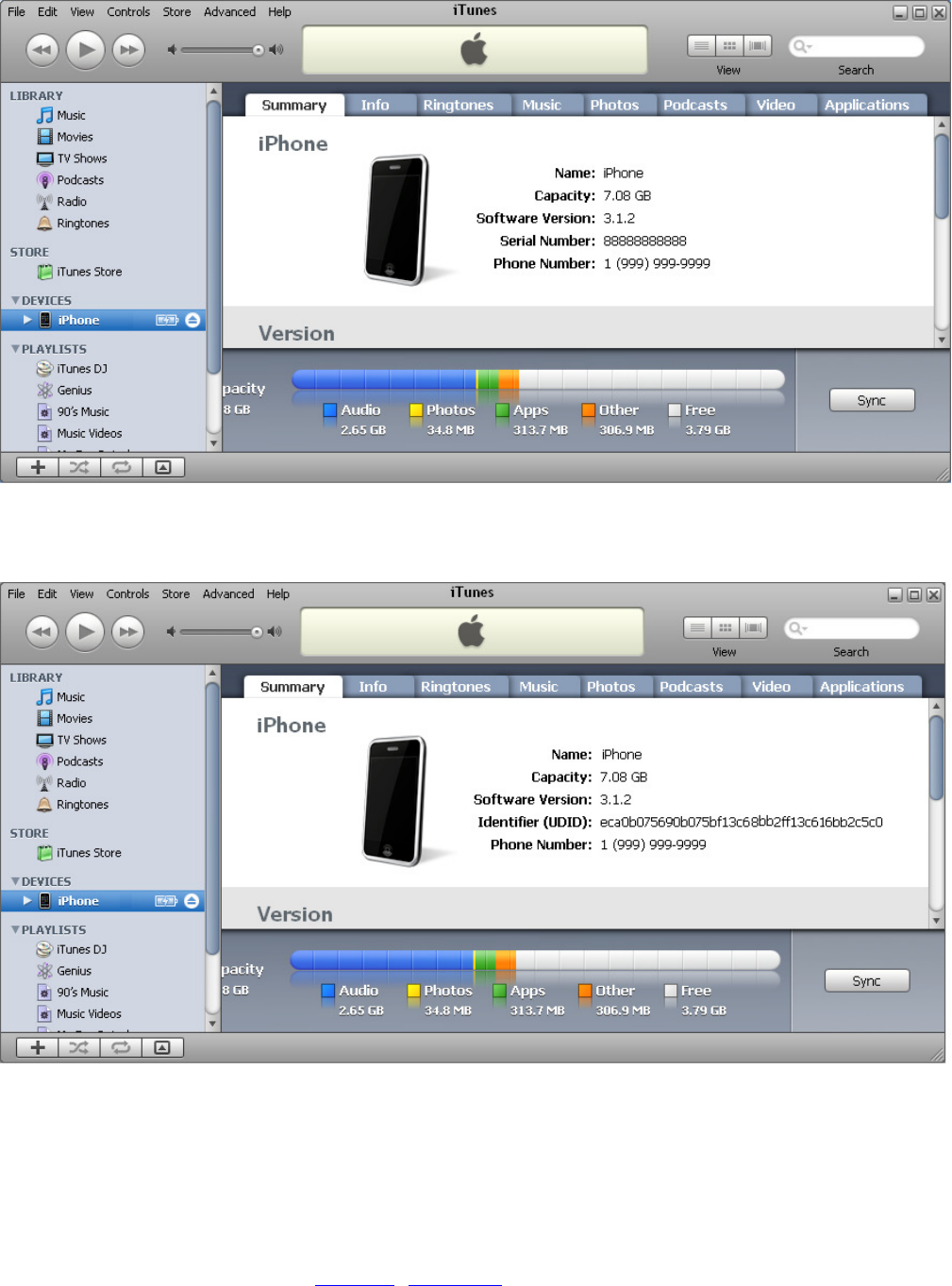
Task: Switch to Info tab in Serial Number window
Action: 376,105
